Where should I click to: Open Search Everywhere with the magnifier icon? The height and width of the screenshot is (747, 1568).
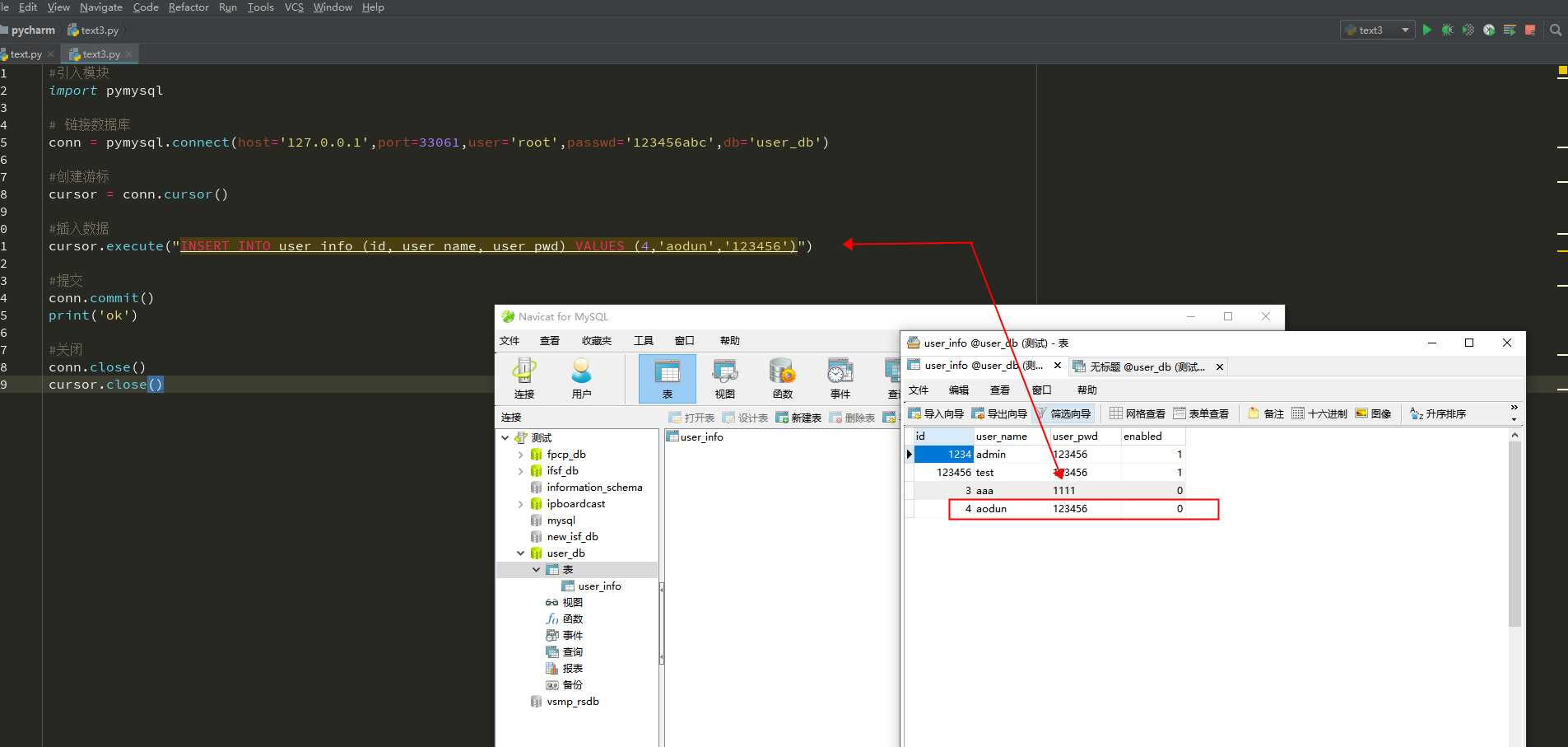coord(1556,30)
